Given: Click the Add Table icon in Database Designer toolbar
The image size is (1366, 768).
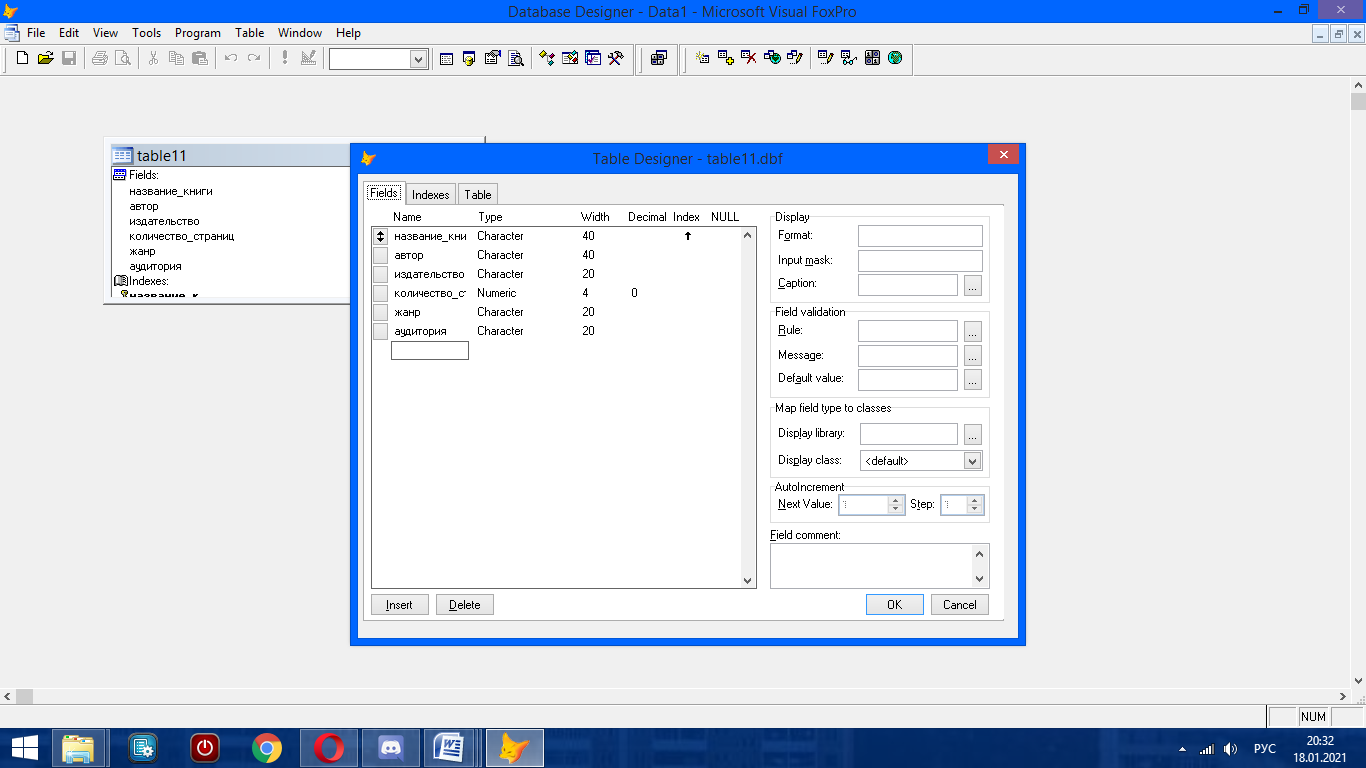Looking at the screenshot, I should [x=726, y=58].
